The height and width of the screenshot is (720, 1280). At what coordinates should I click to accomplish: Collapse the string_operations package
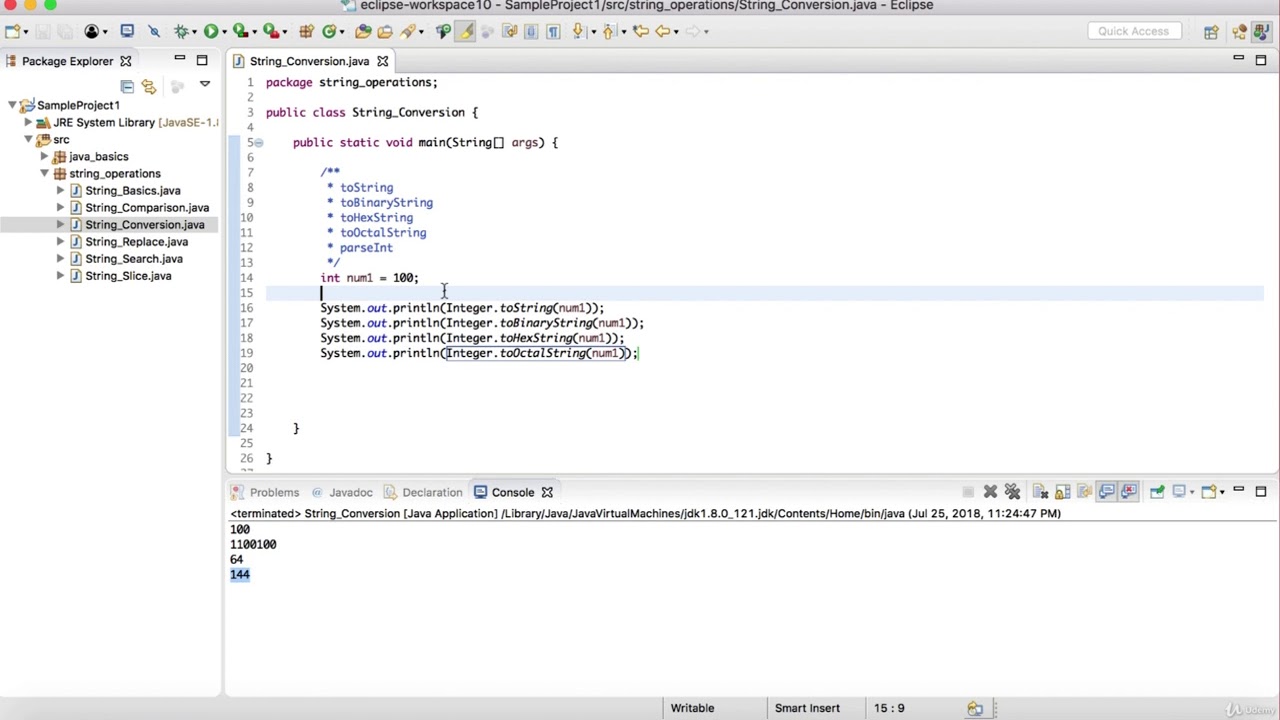(x=44, y=173)
